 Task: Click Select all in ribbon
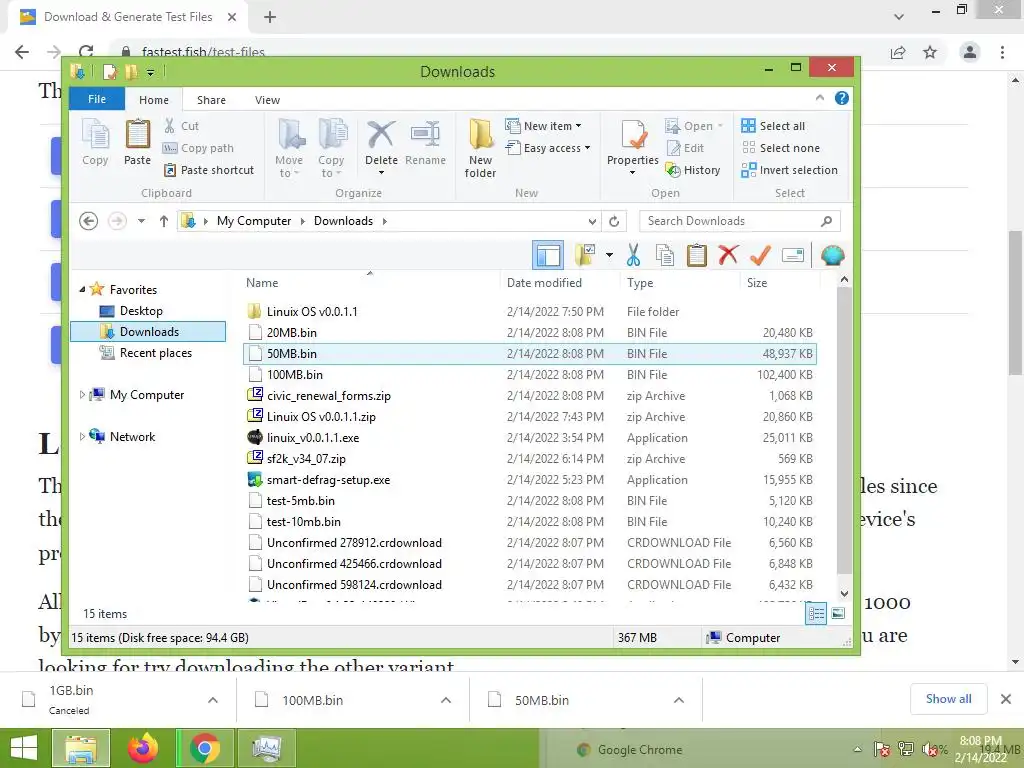[773, 126]
